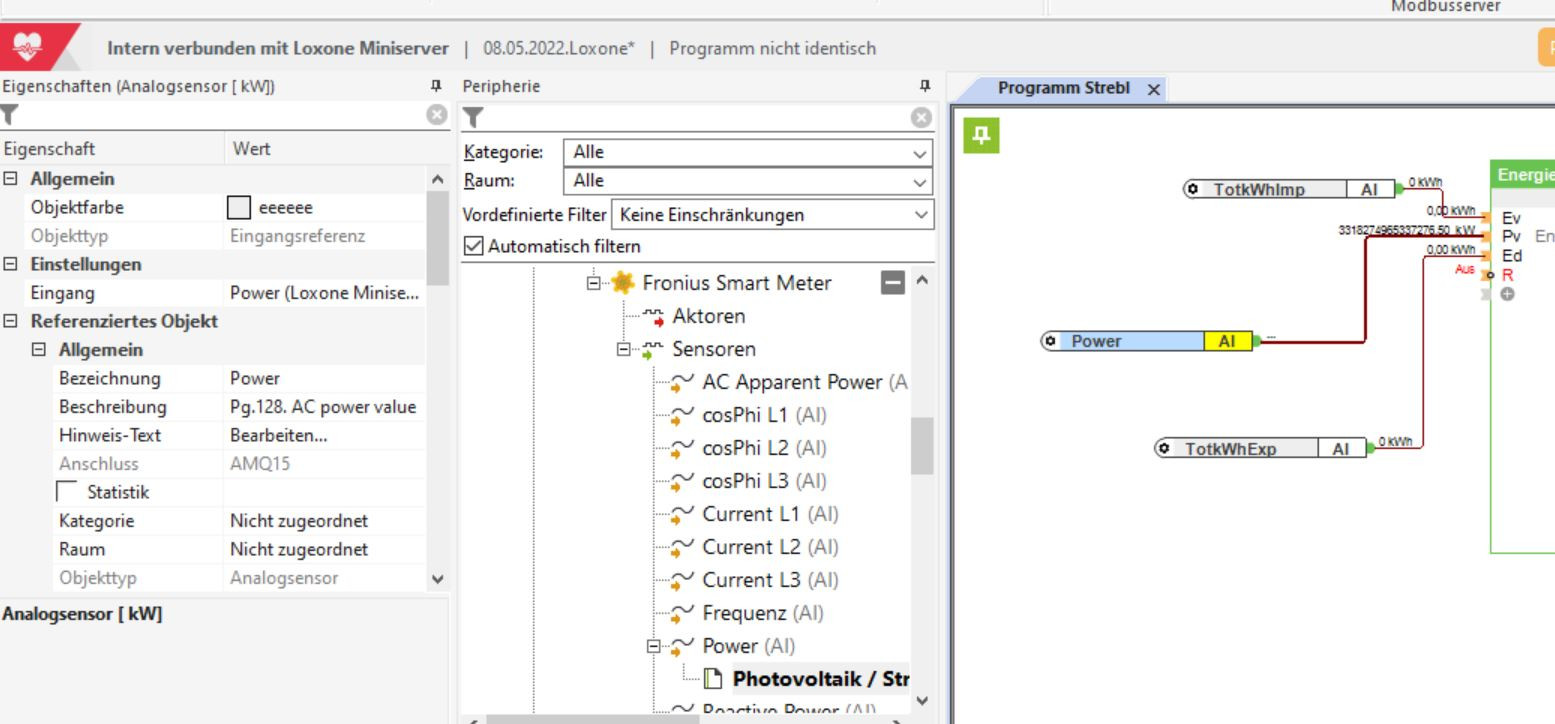Collapse the Fronius Smart Meter tree node

(594, 283)
